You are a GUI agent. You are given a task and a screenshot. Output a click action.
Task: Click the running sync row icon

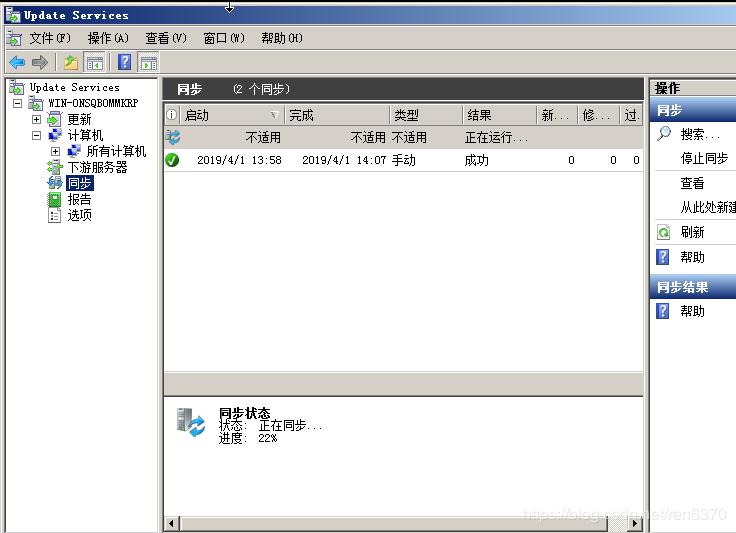click(173, 137)
